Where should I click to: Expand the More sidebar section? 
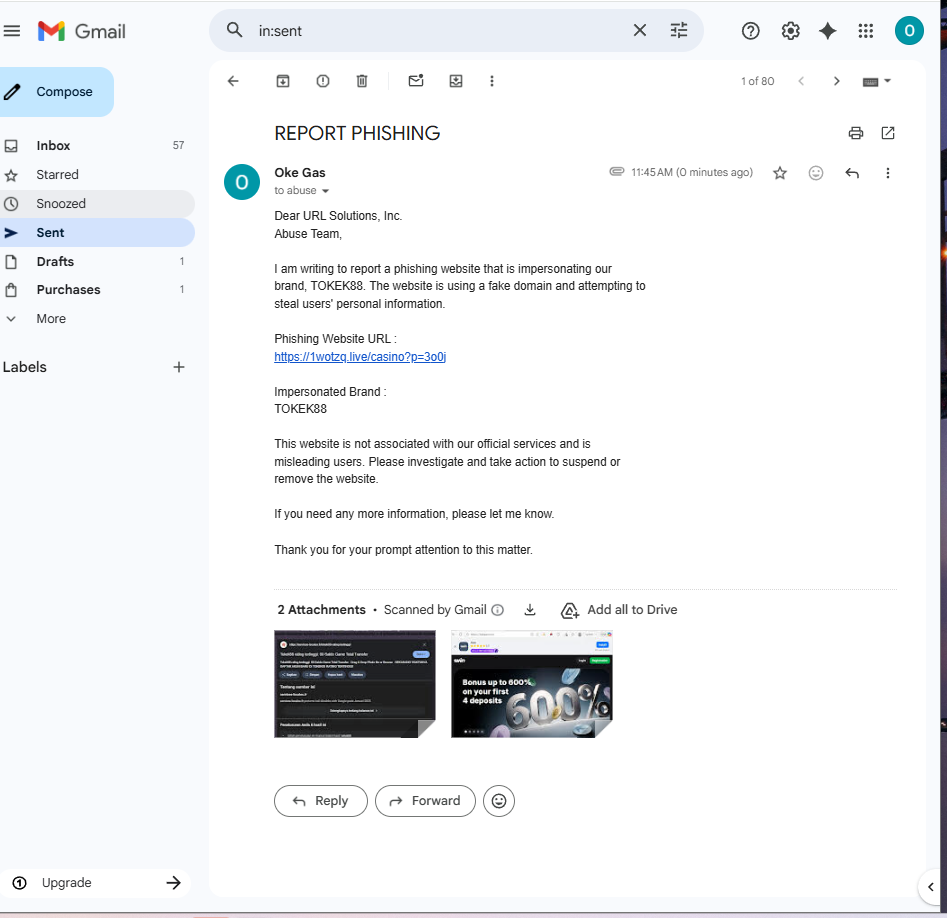pos(97,319)
